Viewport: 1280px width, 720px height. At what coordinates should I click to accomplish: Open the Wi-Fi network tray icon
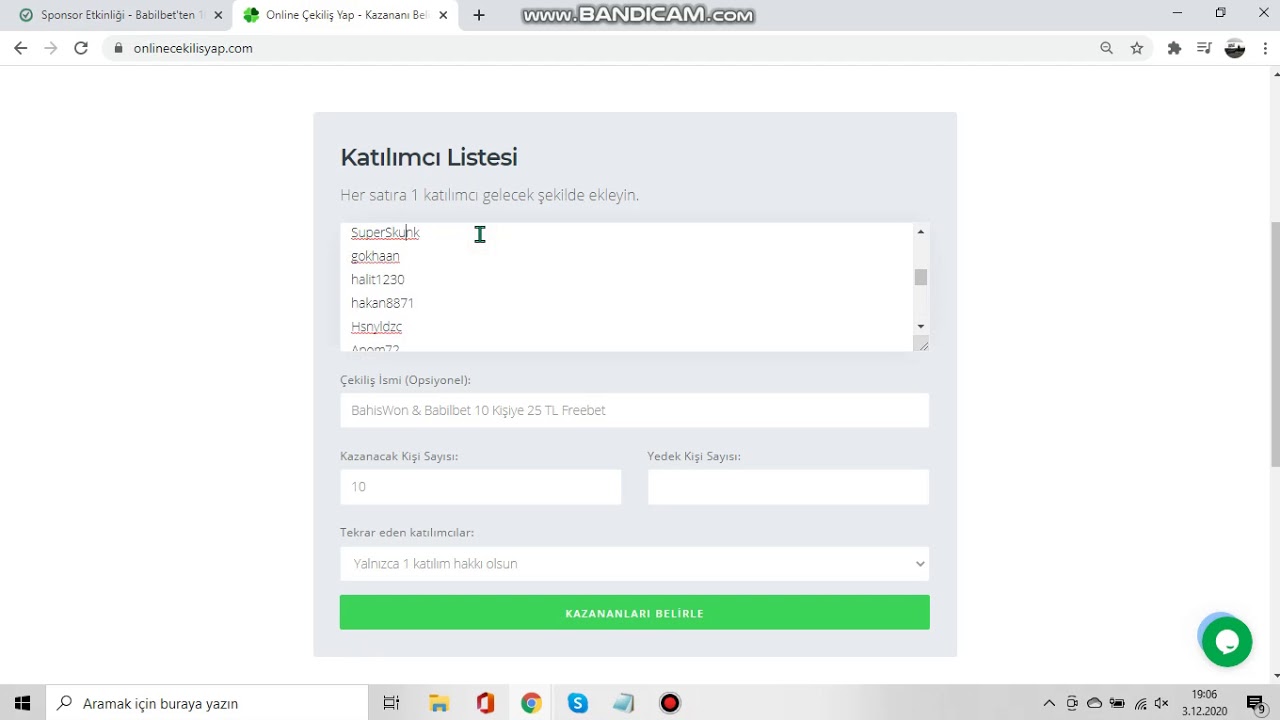[x=1140, y=703]
